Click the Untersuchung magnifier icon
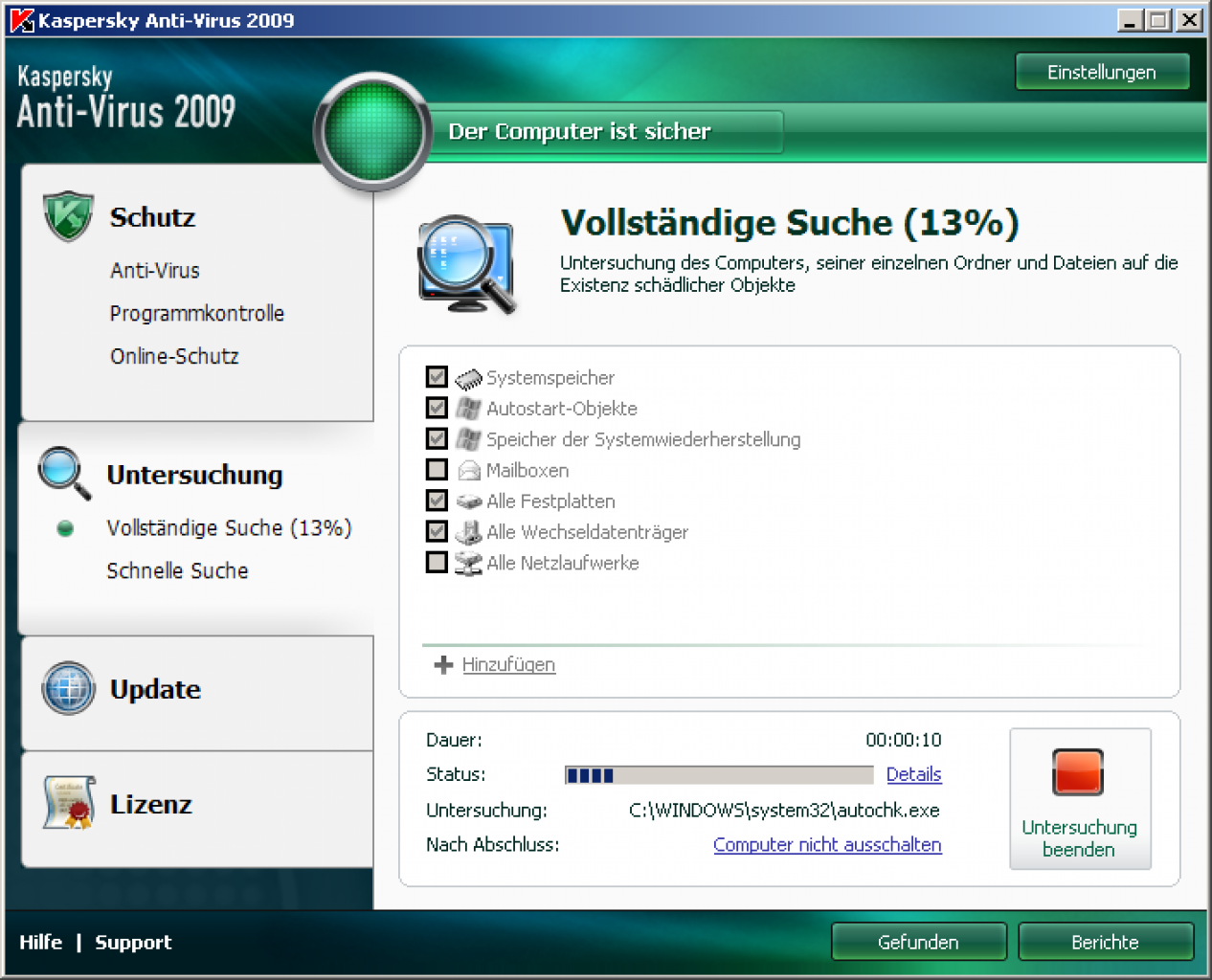Image resolution: width=1212 pixels, height=980 pixels. [x=65, y=473]
